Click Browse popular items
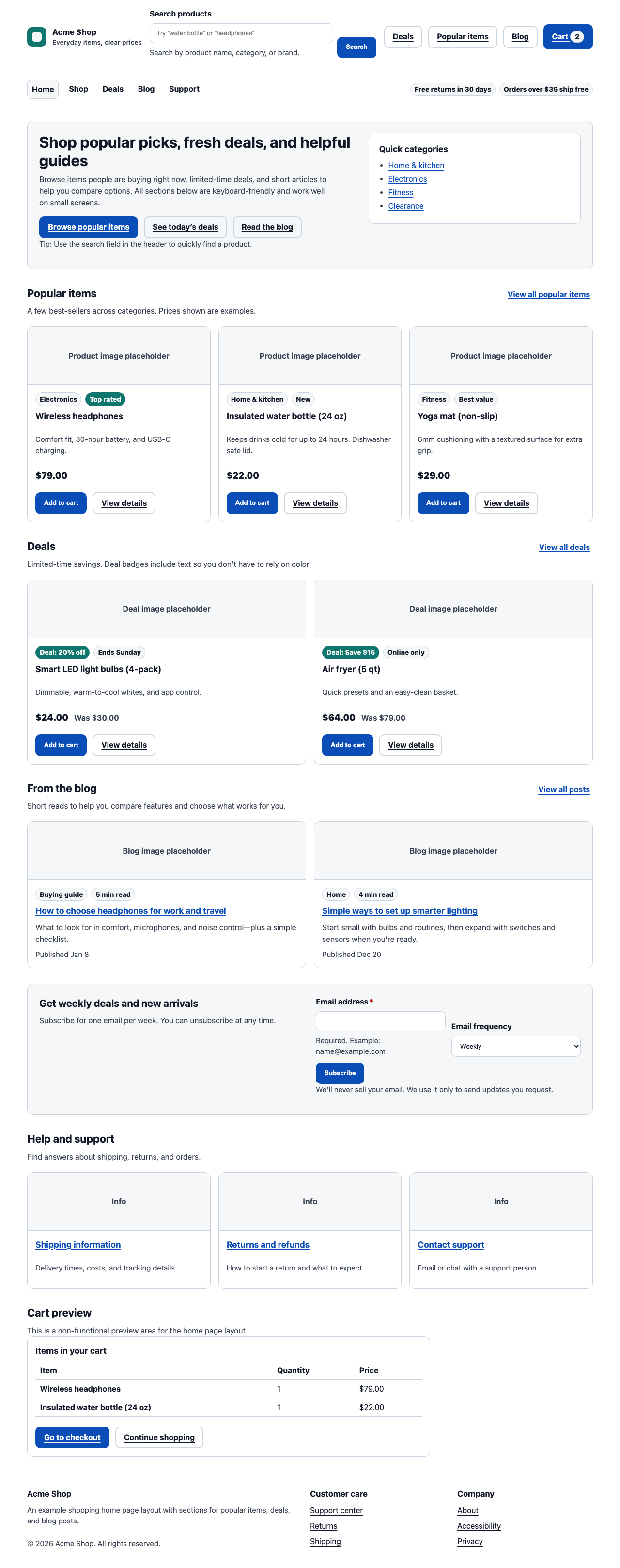 point(88,226)
